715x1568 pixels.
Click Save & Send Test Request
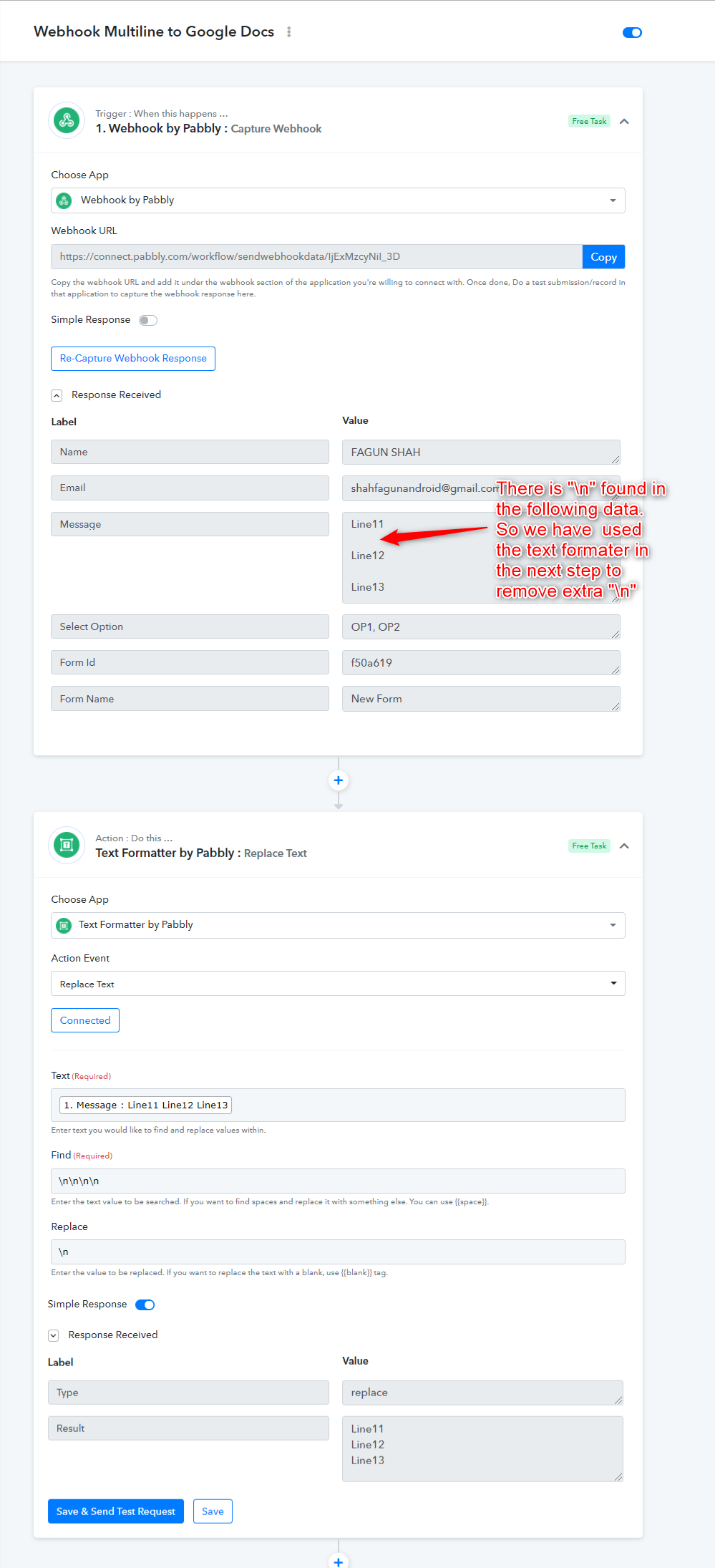click(x=116, y=1511)
